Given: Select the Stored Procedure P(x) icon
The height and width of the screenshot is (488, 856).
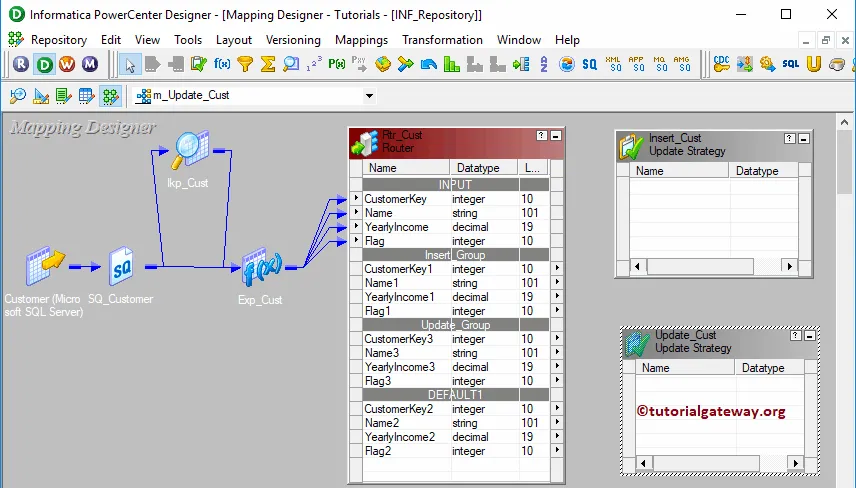Looking at the screenshot, I should point(336,64).
